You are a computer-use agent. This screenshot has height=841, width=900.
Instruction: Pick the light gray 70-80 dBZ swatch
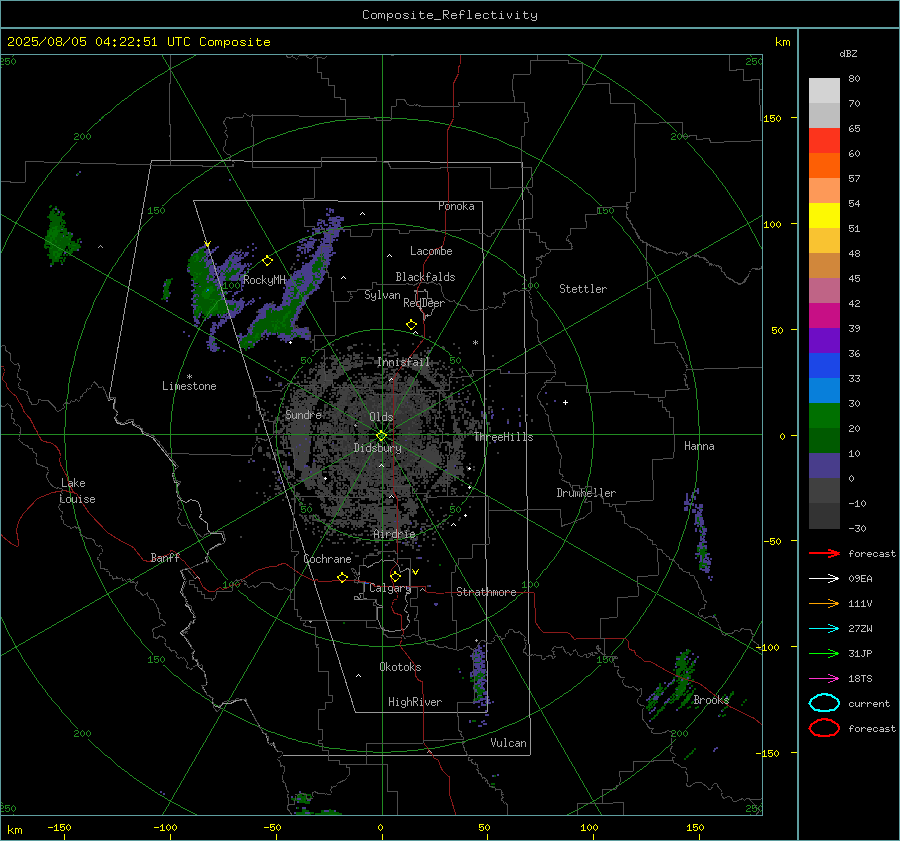coord(824,91)
